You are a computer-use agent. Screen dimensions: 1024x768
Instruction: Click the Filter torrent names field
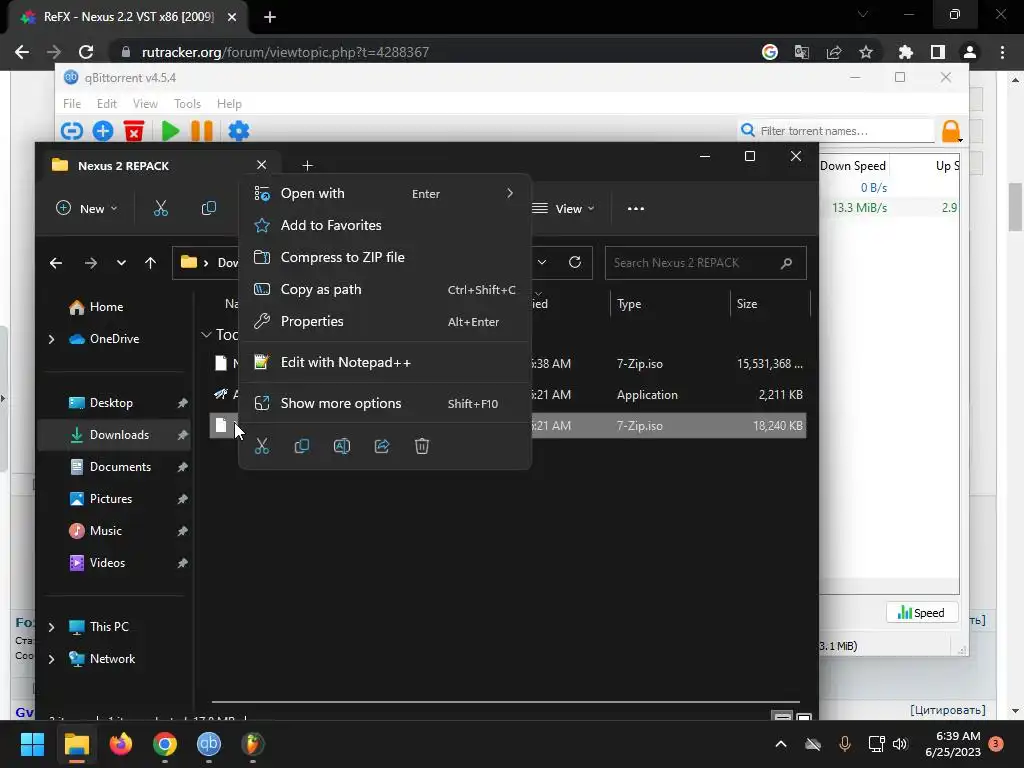pos(837,131)
